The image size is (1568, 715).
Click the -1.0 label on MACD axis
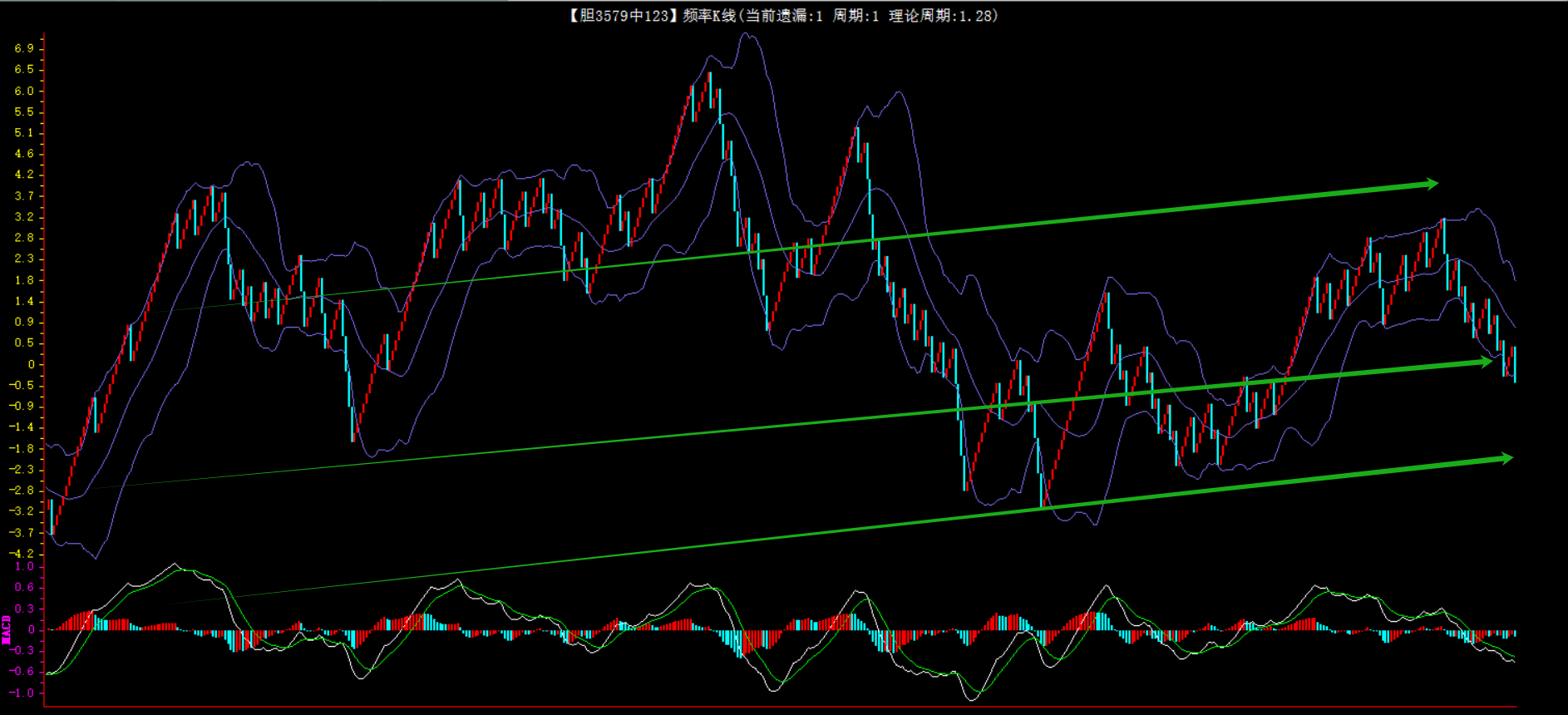tap(22, 693)
